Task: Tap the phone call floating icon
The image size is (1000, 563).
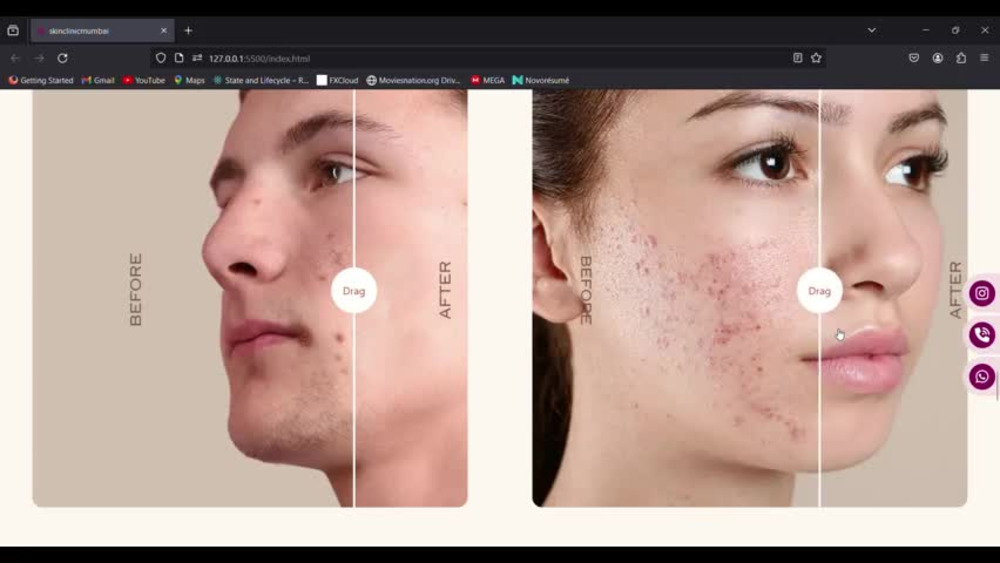Action: click(982, 335)
